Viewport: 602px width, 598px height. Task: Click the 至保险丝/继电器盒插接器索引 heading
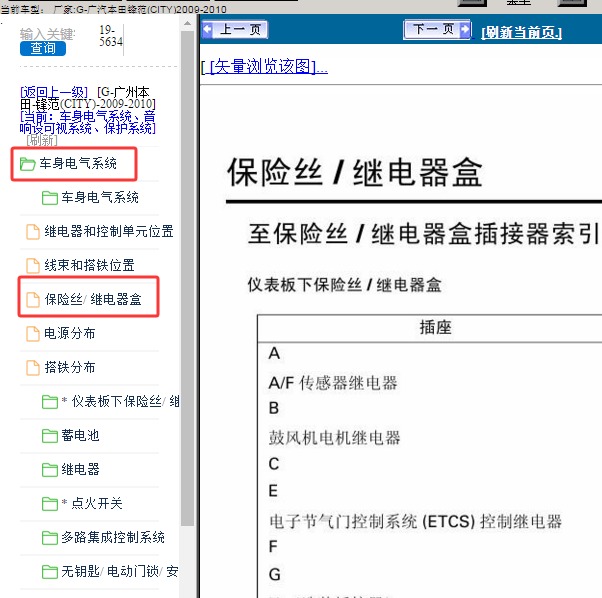click(423, 234)
